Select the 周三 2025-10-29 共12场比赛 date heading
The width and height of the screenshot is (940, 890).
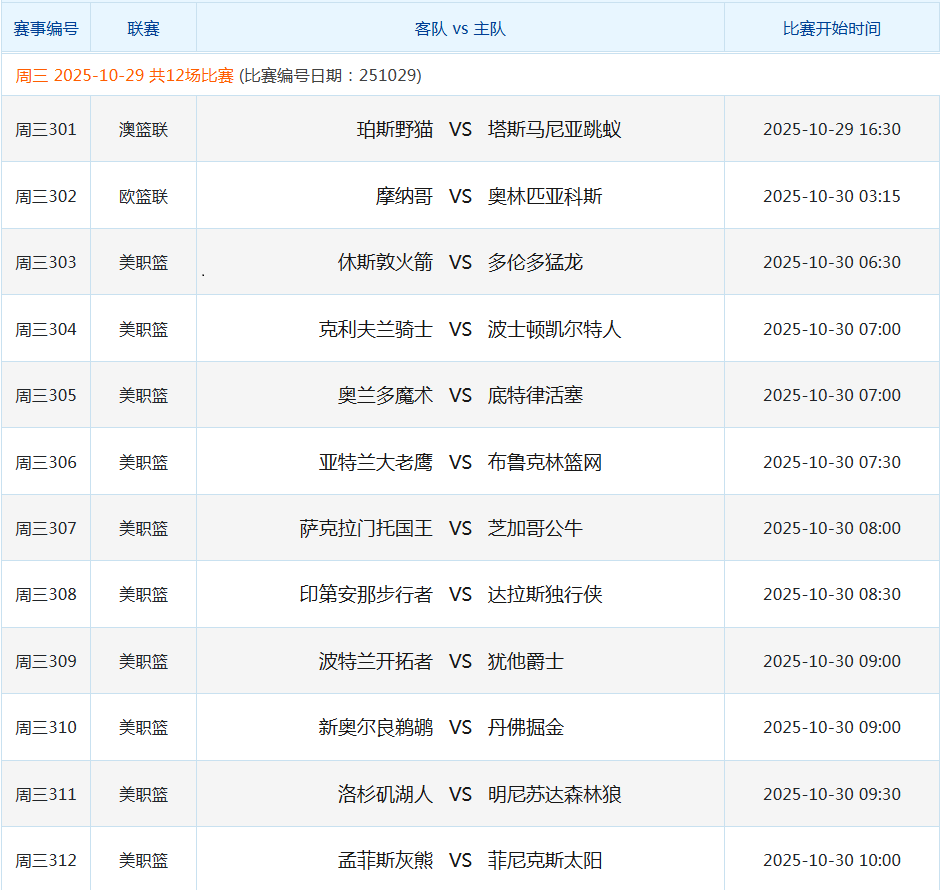pyautogui.click(x=125, y=76)
